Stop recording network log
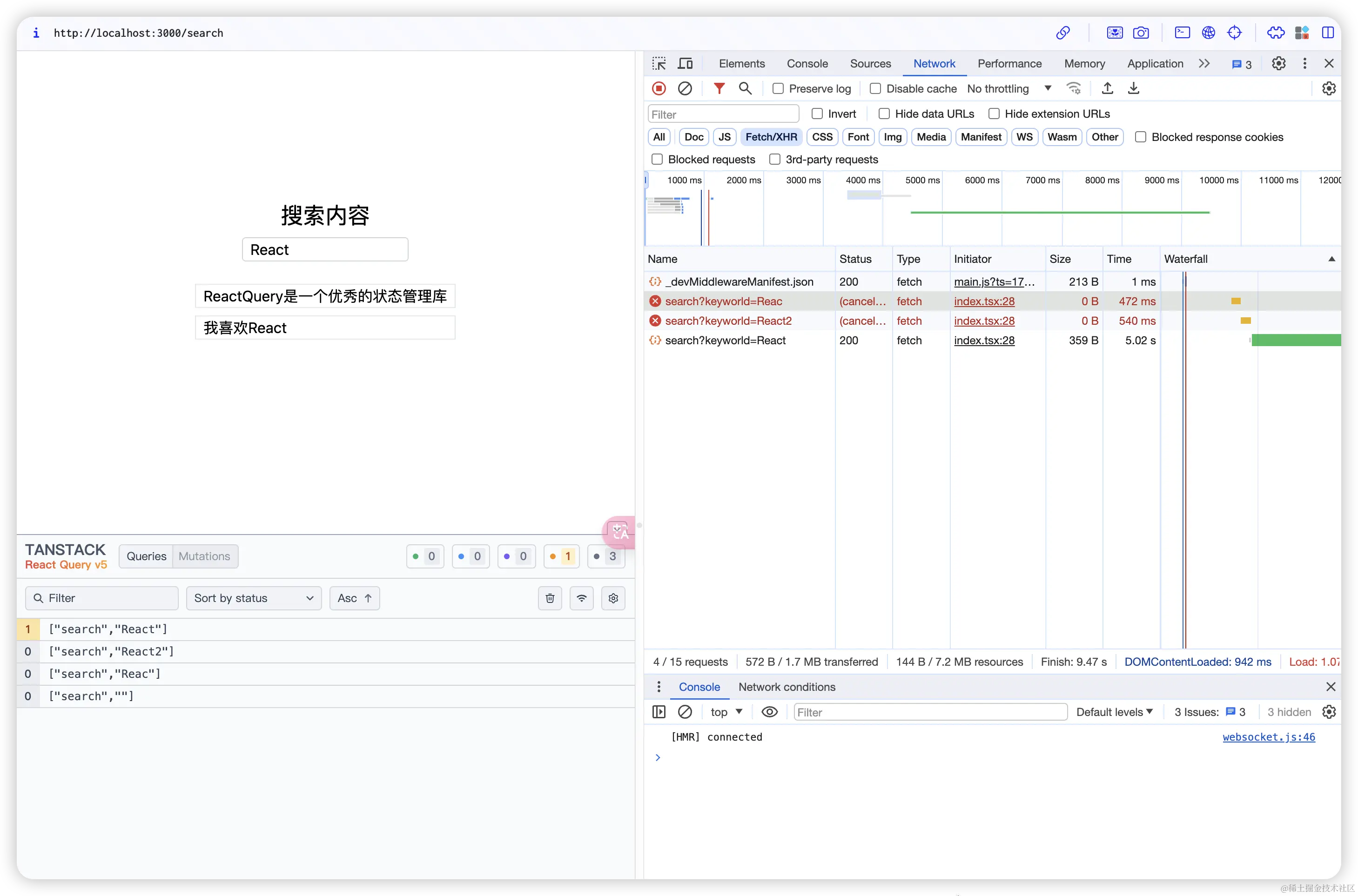This screenshot has width=1358, height=896. (x=659, y=88)
